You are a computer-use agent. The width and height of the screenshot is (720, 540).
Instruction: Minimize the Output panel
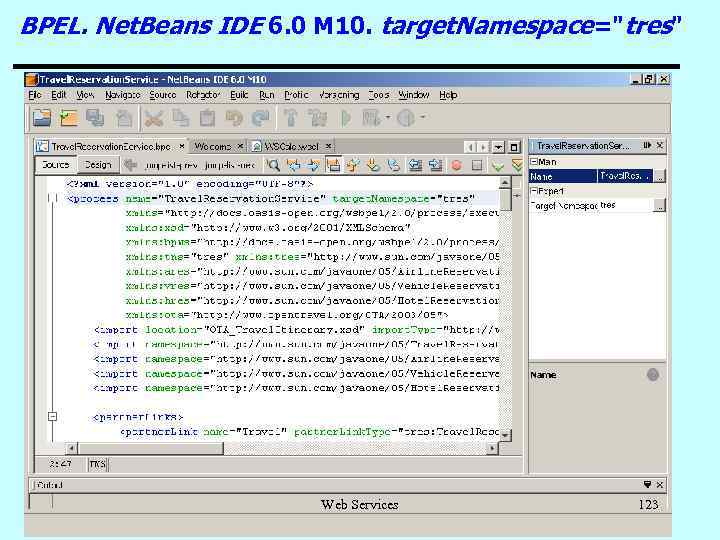tap(647, 484)
